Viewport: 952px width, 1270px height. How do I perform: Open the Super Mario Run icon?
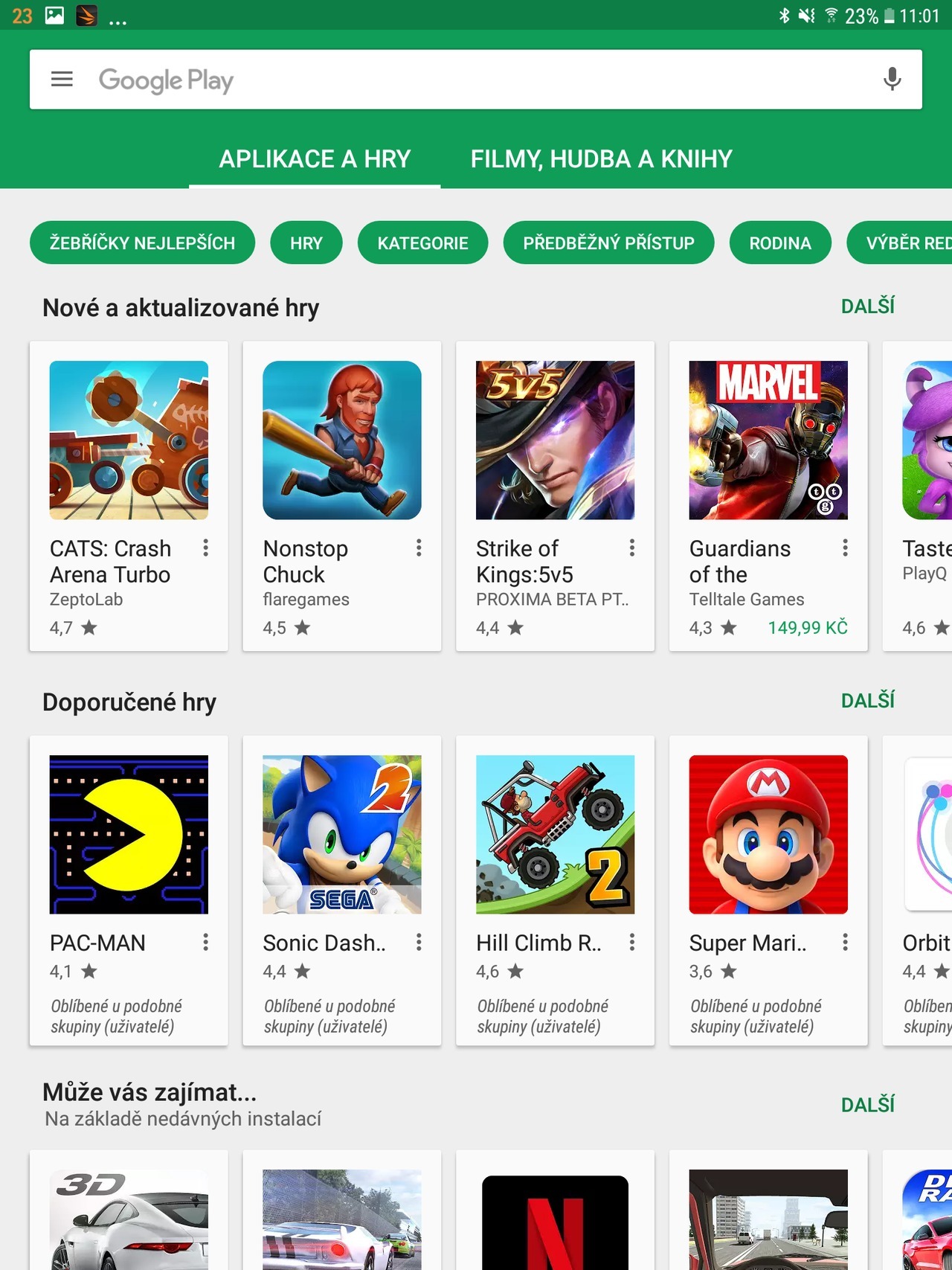[768, 834]
